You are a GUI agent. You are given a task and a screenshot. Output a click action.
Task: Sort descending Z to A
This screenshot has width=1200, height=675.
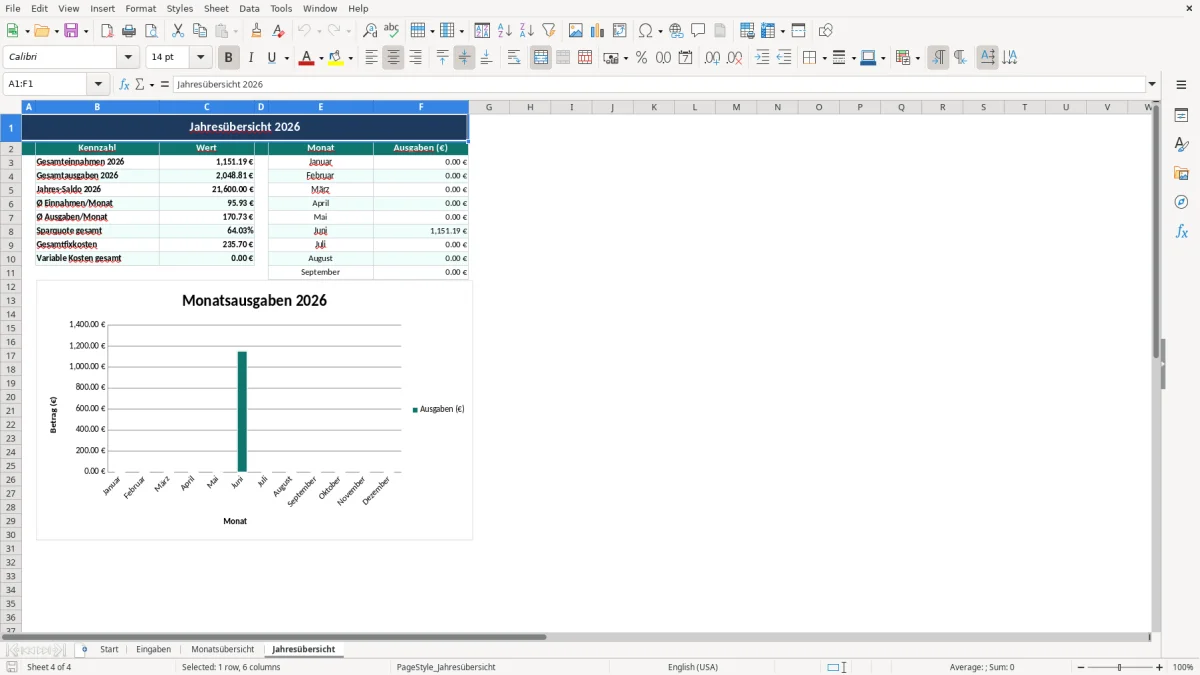[x=527, y=31]
